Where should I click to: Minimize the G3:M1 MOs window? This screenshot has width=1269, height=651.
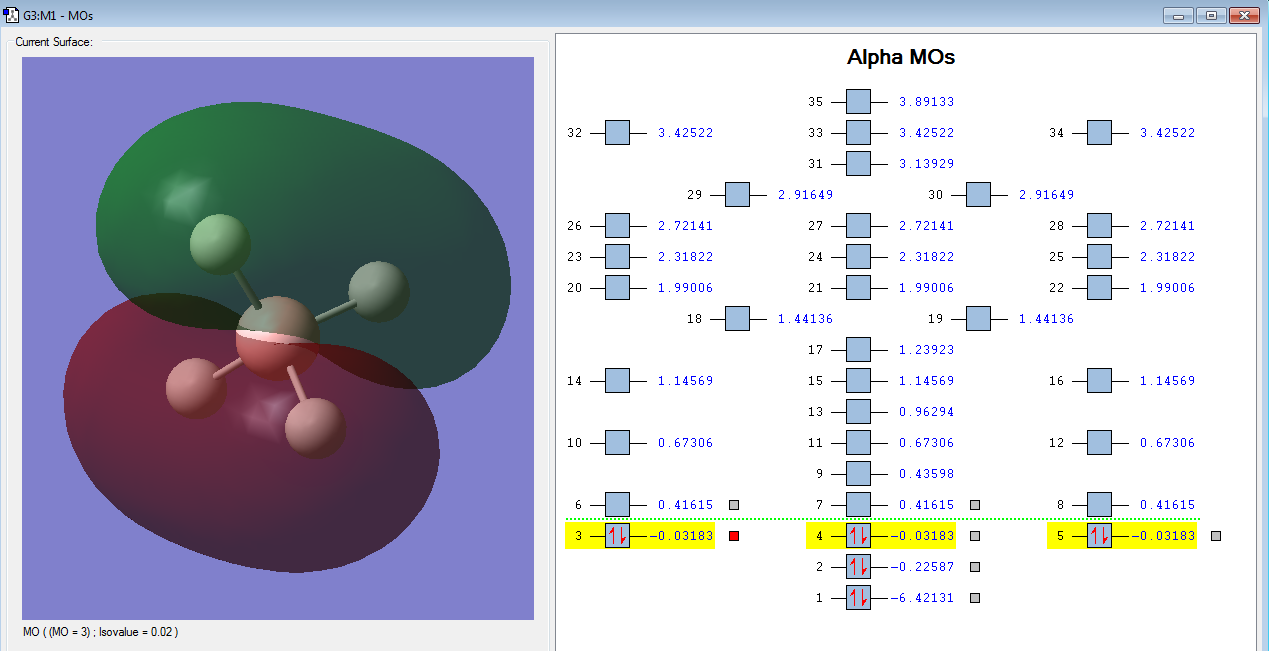pos(1180,15)
